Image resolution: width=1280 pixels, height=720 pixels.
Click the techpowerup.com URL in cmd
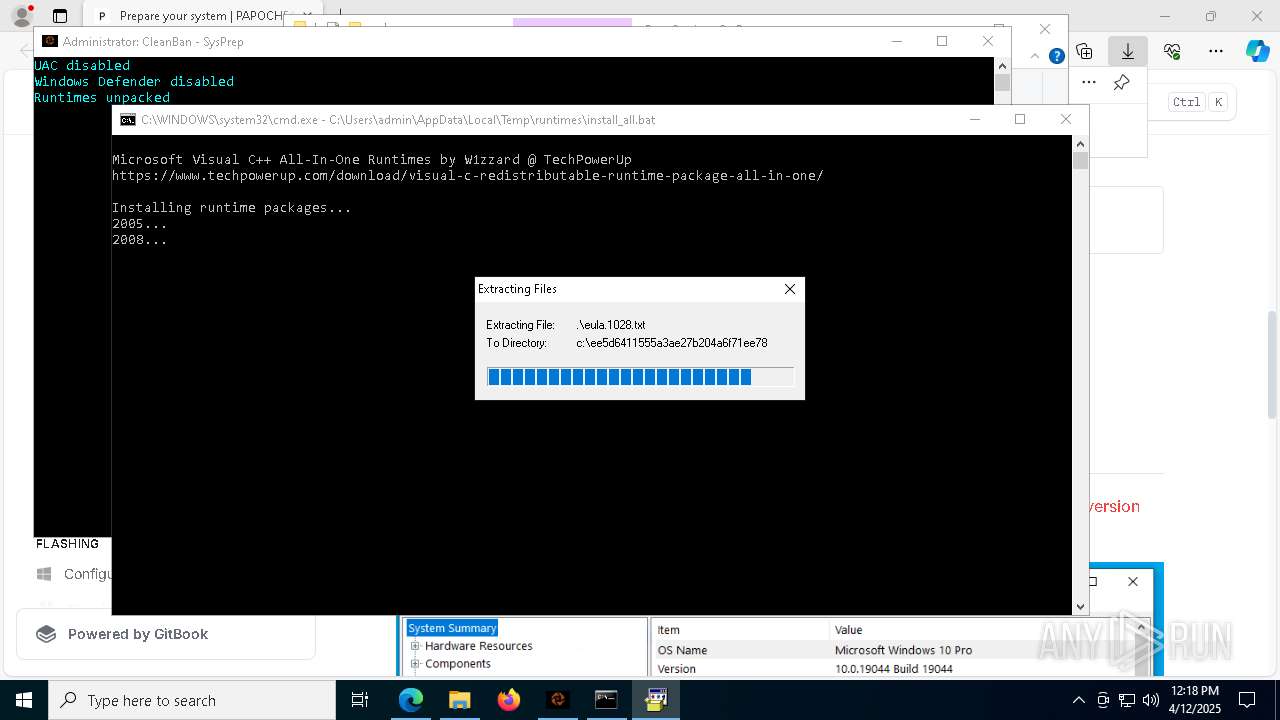point(467,176)
